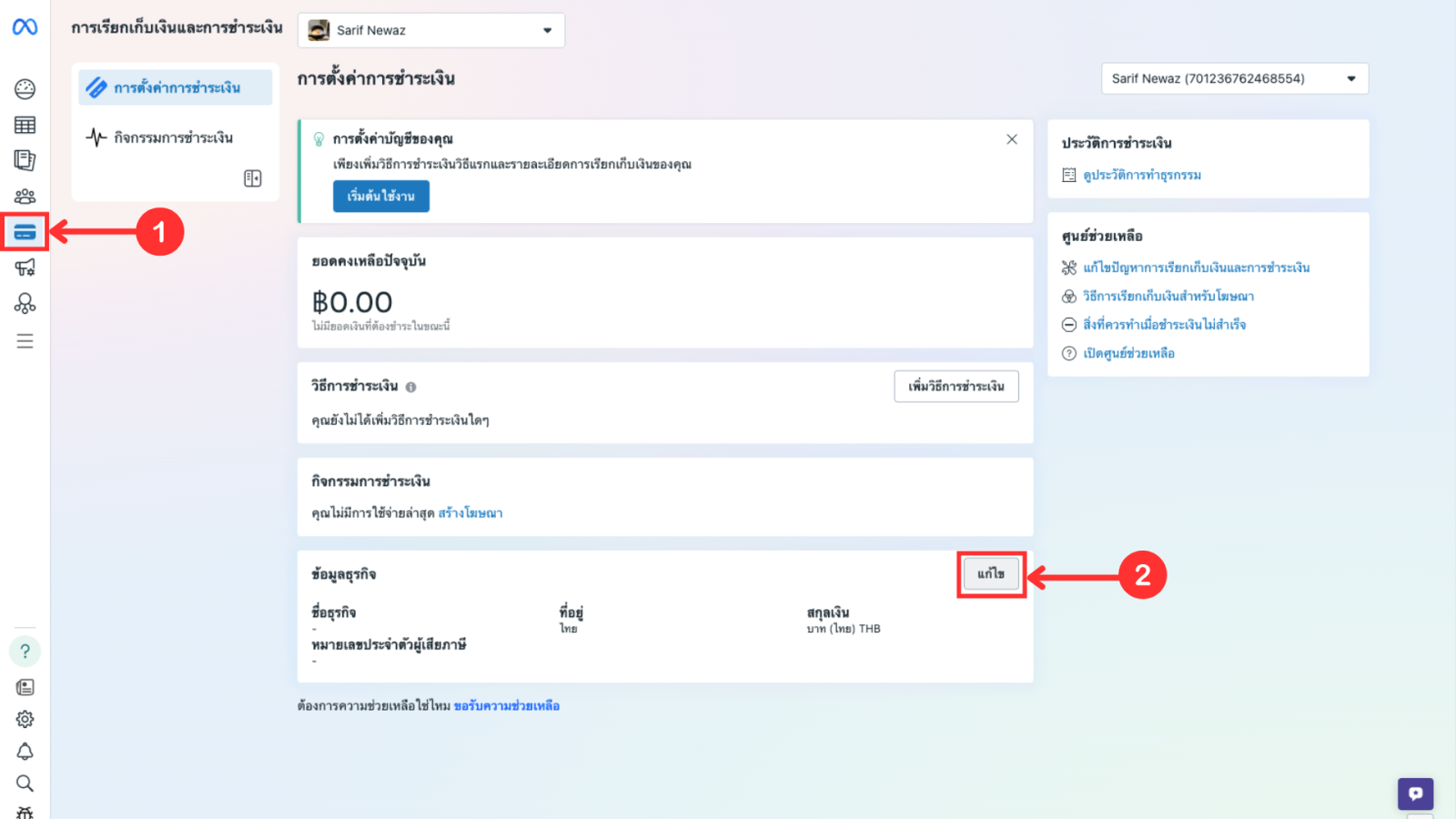Click the add payment method button
The image size is (1456, 819).
[955, 386]
